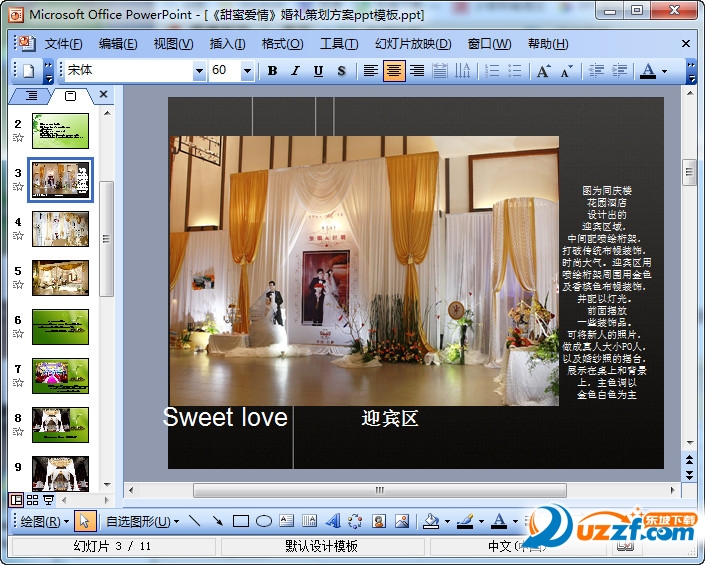The image size is (705, 565).
Task: Toggle Underline formatting
Action: (318, 71)
